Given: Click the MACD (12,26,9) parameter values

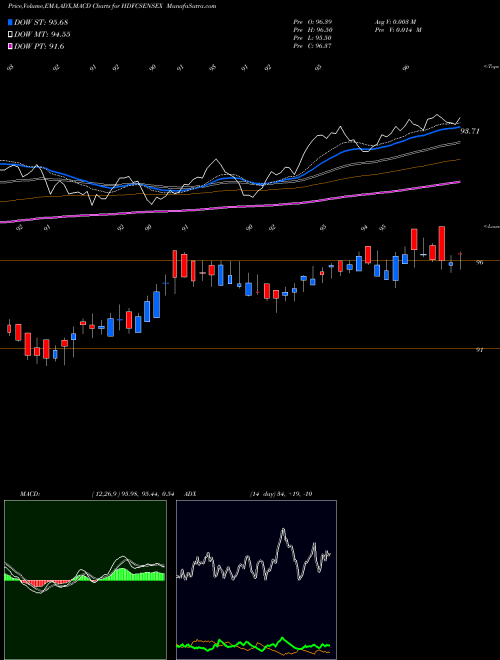Looking at the screenshot, I should pyautogui.click(x=133, y=494).
